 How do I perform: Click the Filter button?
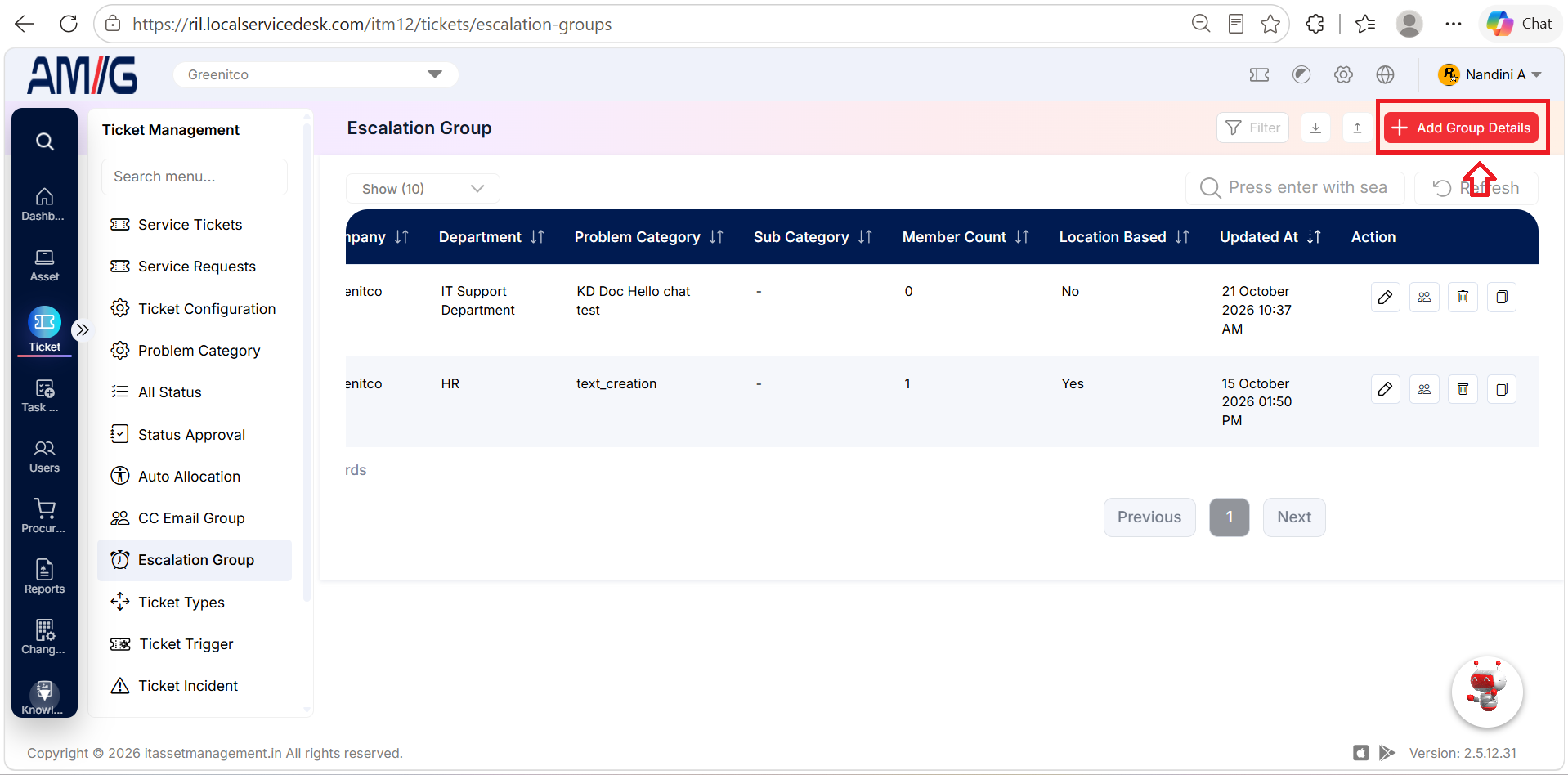coord(1253,128)
